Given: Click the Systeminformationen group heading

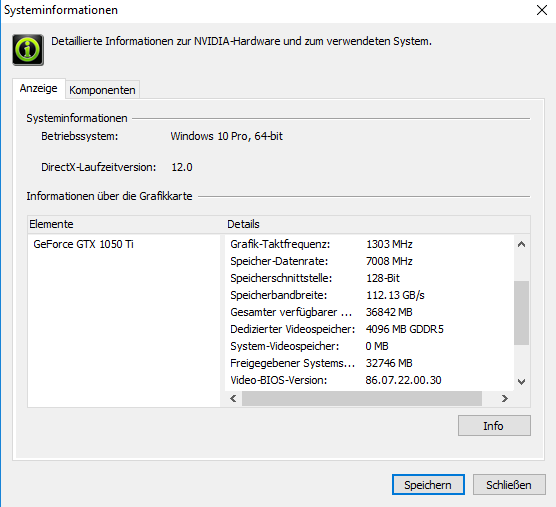Looking at the screenshot, I should click(77, 118).
